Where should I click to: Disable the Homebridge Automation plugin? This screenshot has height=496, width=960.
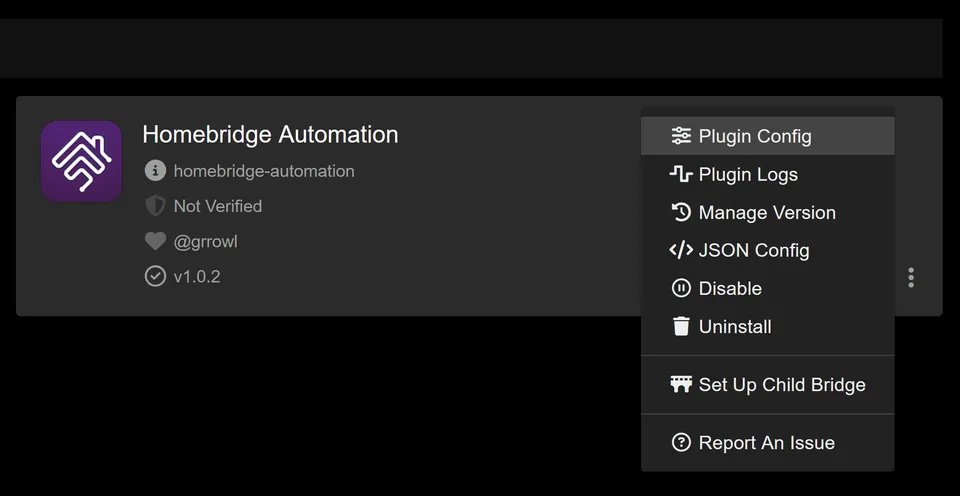point(767,288)
